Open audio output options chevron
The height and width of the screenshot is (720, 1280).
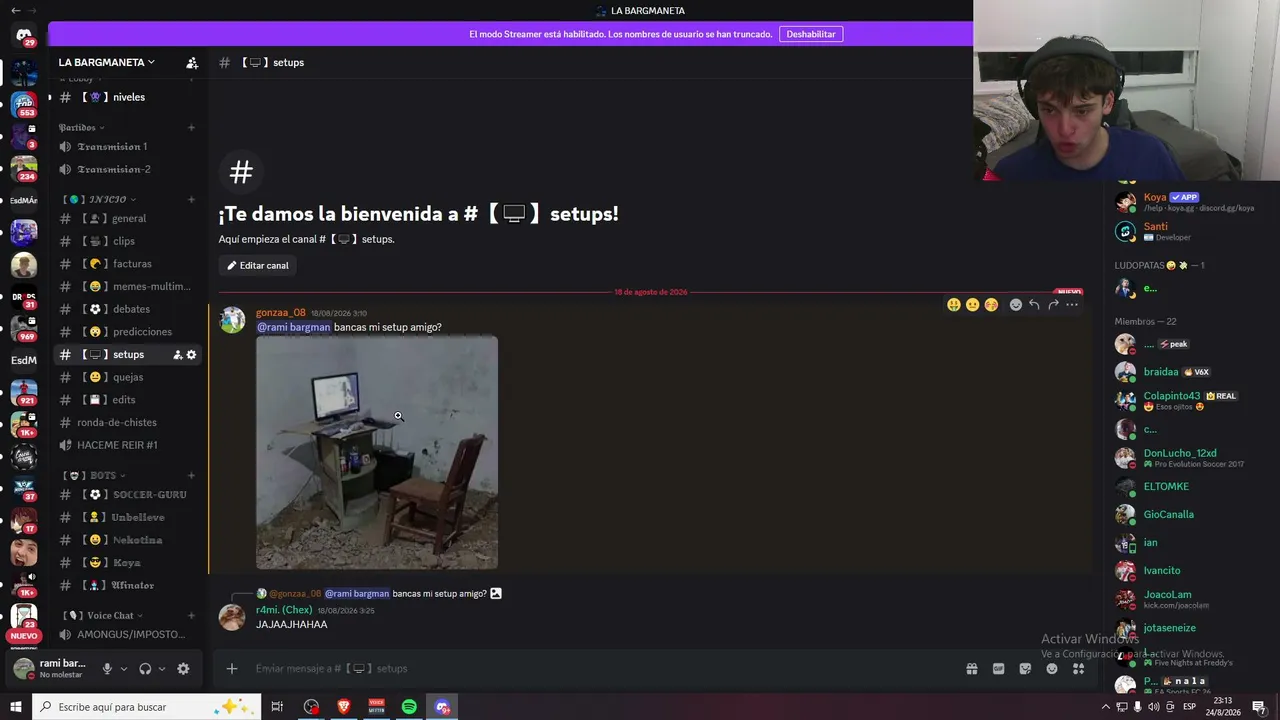click(161, 669)
